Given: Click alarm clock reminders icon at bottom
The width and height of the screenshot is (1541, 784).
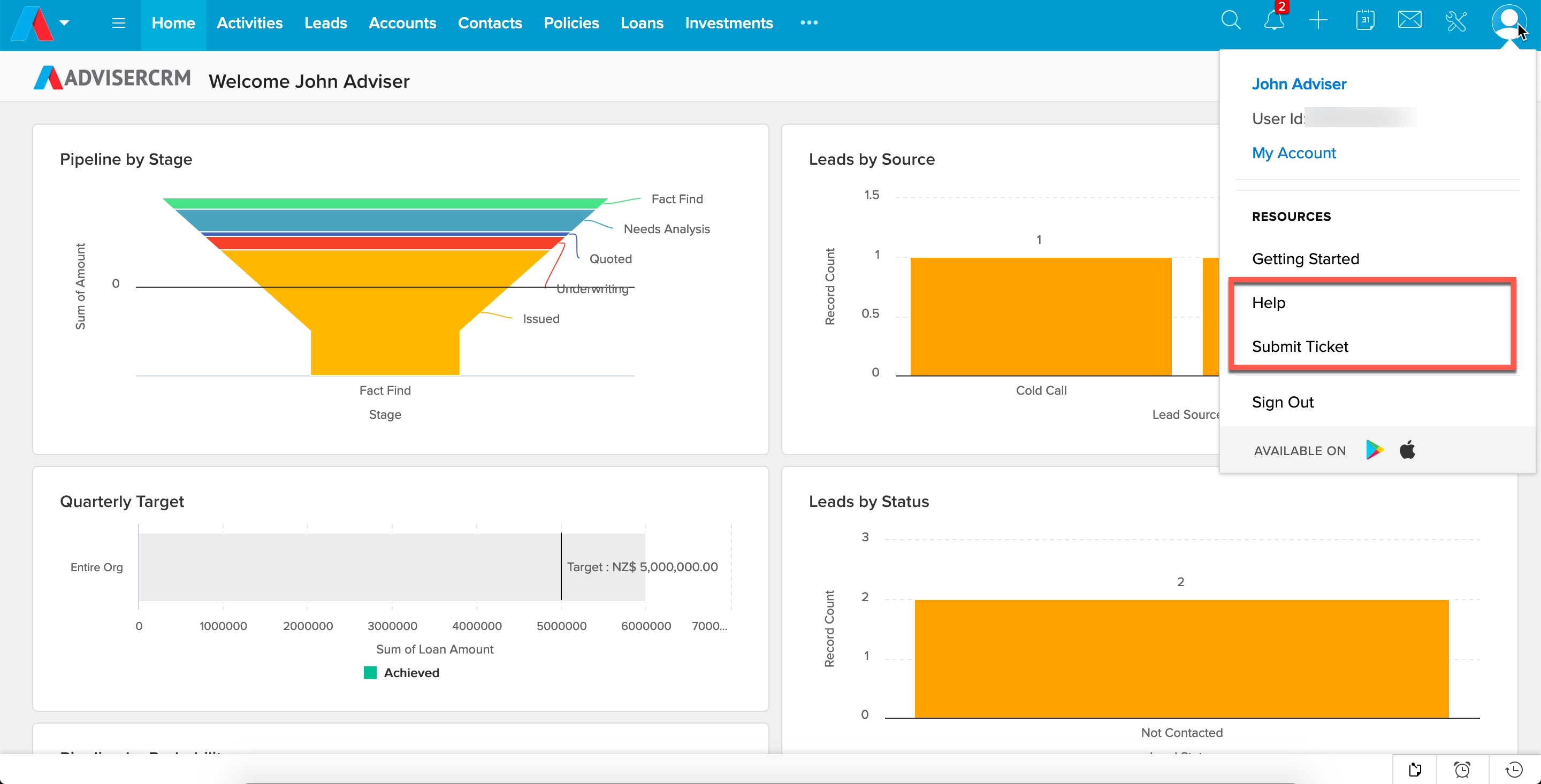Looking at the screenshot, I should pos(1462,769).
